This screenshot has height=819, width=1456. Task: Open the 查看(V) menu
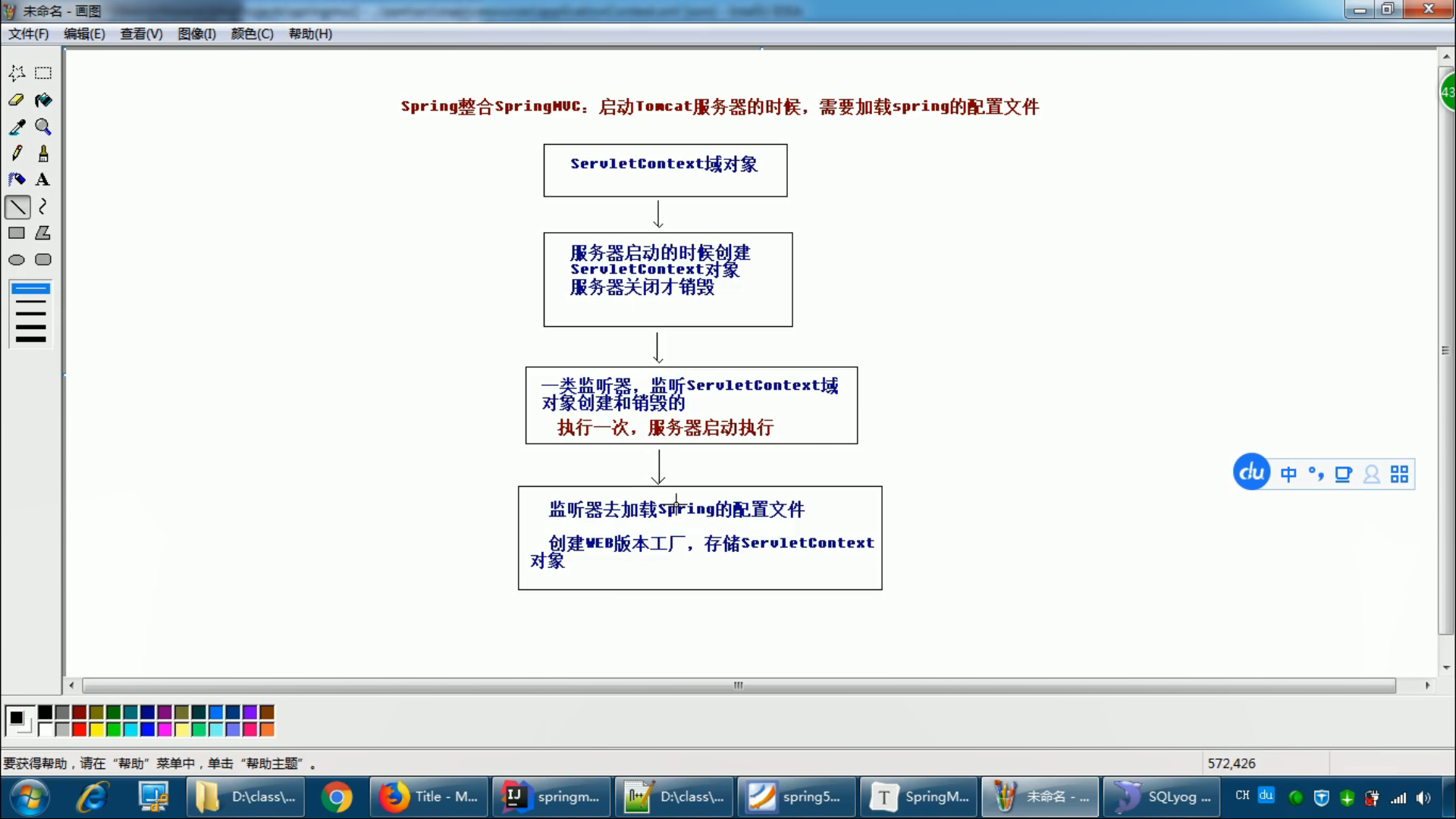140,33
